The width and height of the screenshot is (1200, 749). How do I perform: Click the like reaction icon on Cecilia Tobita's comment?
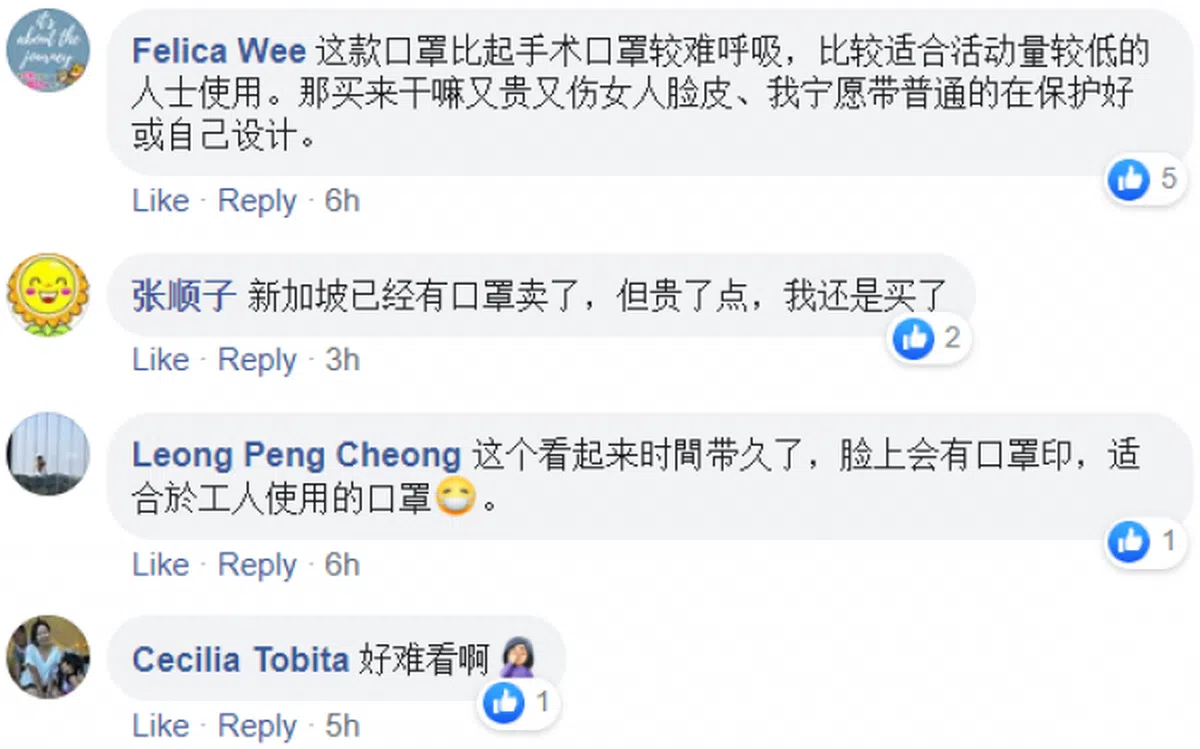click(504, 703)
